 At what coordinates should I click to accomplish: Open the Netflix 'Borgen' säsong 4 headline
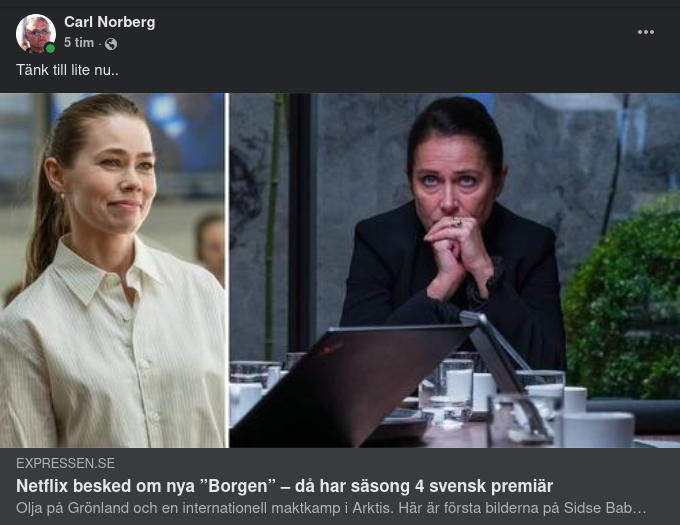pos(284,486)
